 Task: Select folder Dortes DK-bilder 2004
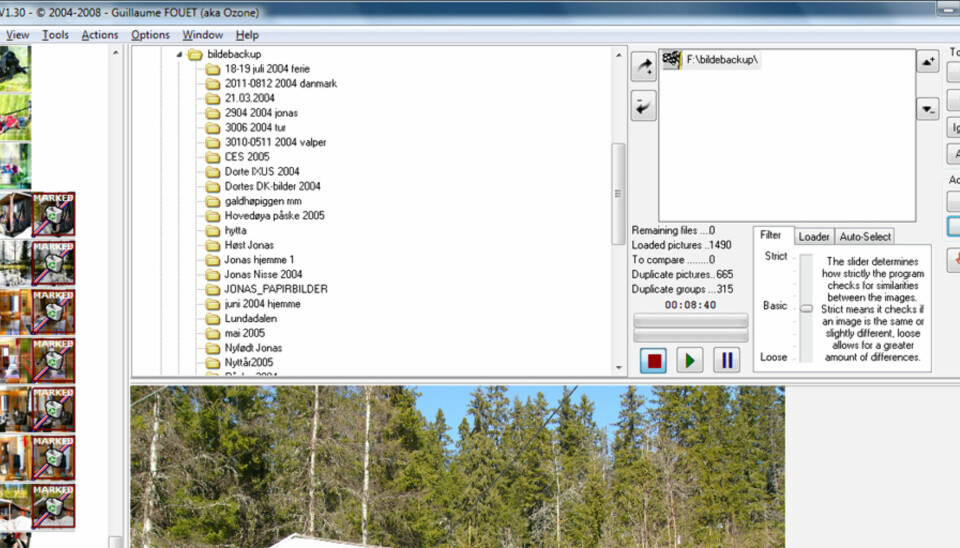272,186
